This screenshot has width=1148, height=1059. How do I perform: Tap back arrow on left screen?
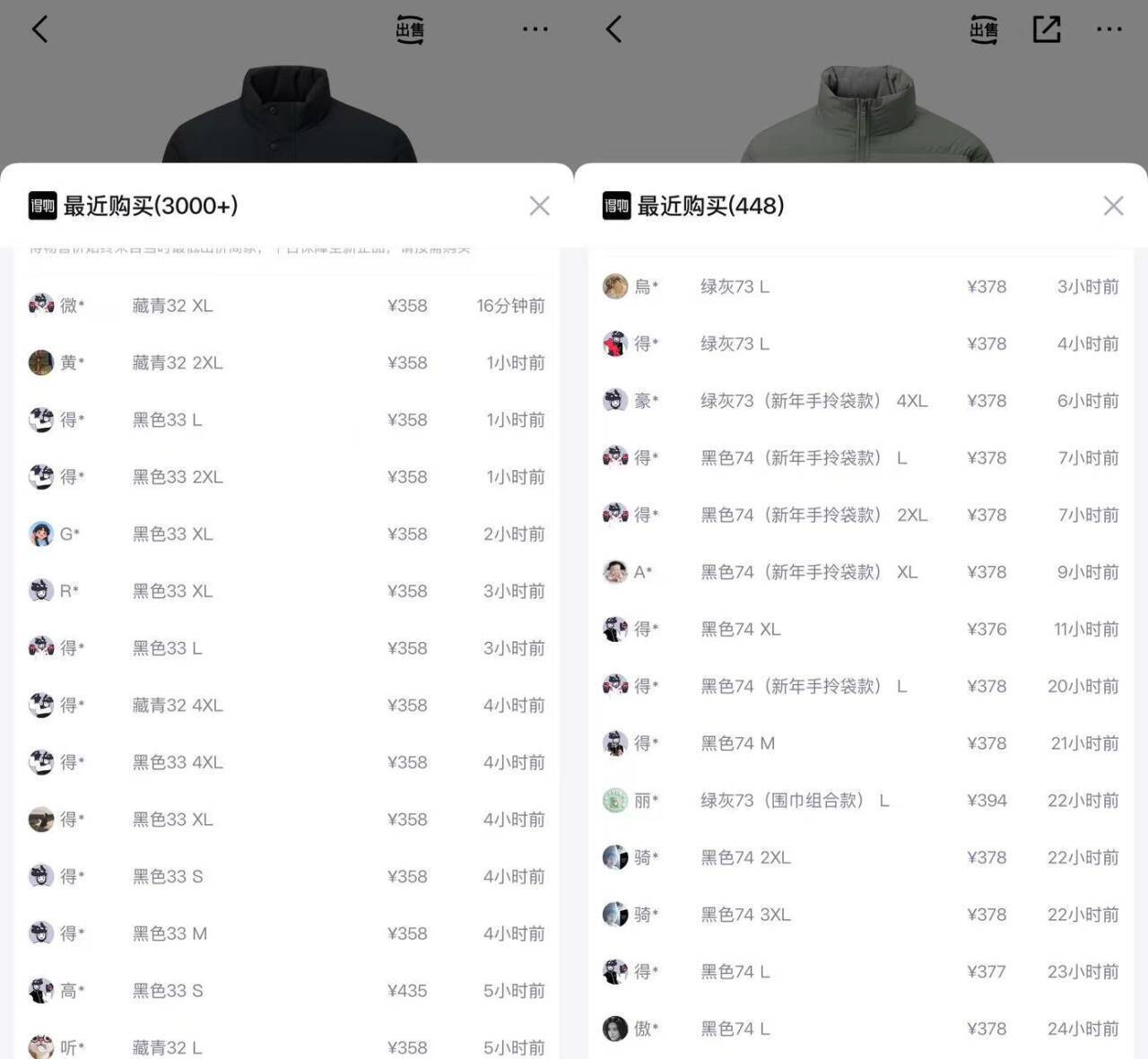tap(39, 30)
